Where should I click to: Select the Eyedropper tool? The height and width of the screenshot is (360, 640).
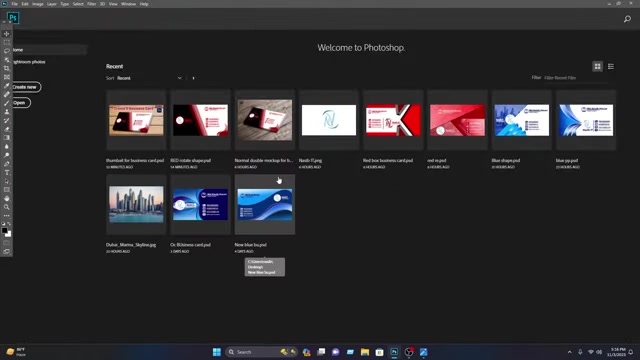7,86
